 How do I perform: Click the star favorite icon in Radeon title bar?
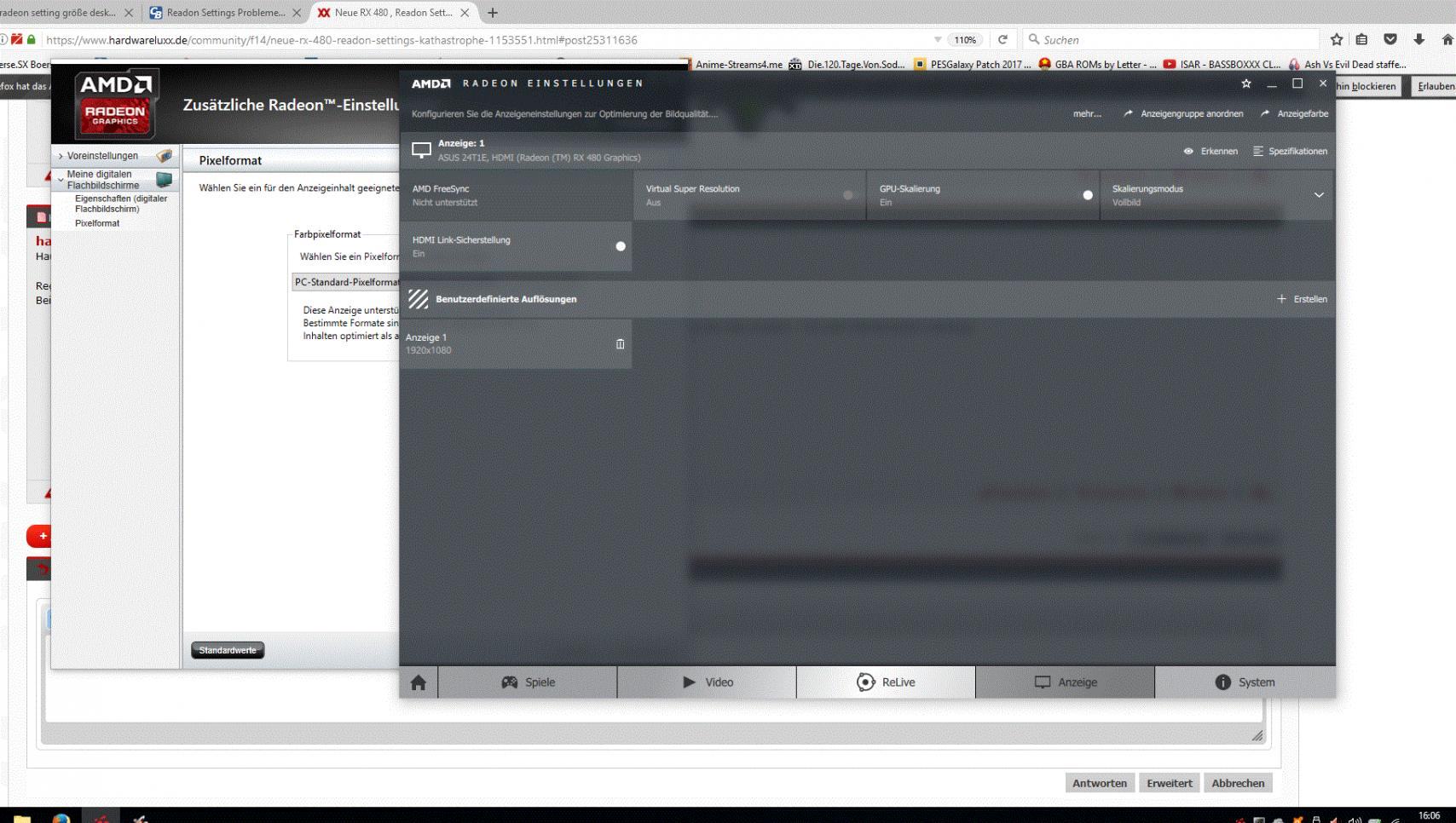[x=1246, y=83]
